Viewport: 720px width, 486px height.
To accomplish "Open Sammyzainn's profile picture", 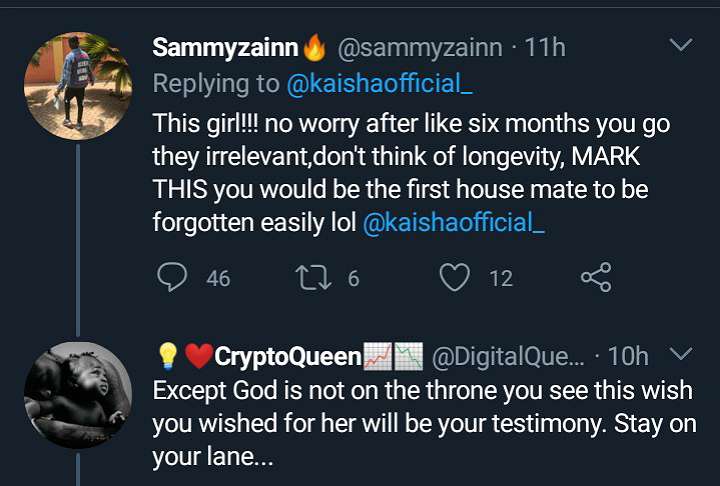I will coord(78,85).
